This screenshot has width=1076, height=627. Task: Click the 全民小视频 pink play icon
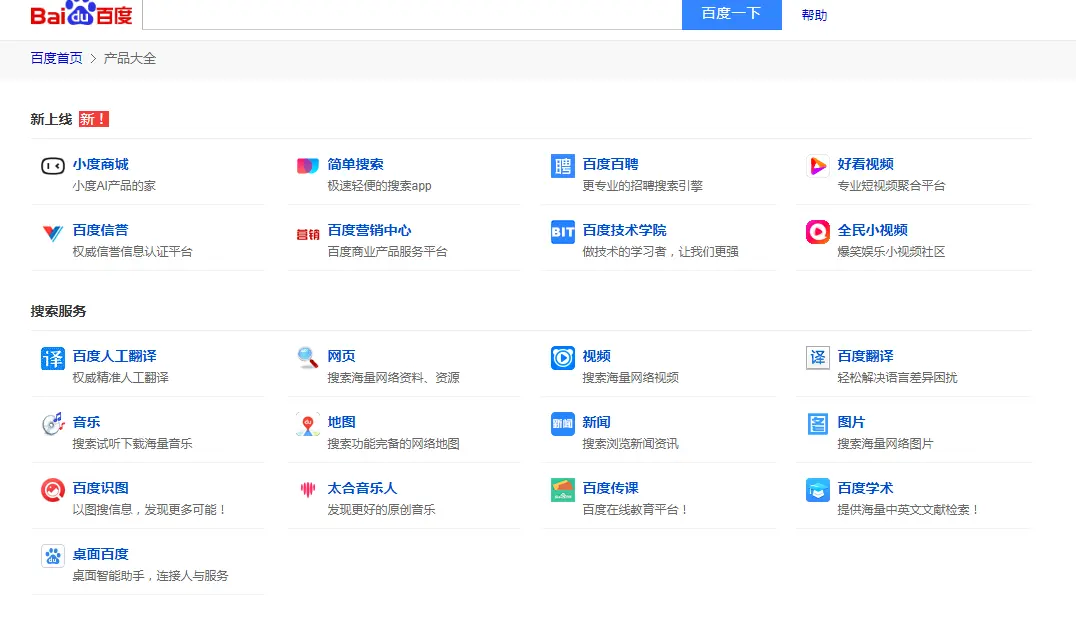tap(817, 232)
